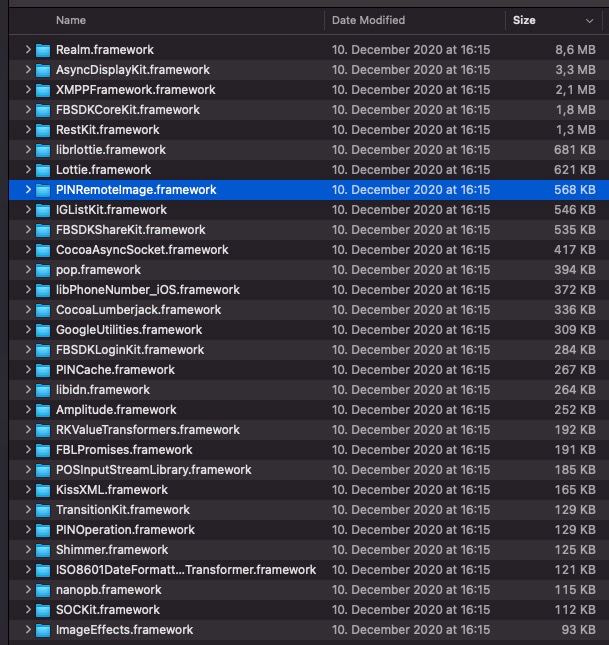Expand the Realm.framework folder

point(28,50)
